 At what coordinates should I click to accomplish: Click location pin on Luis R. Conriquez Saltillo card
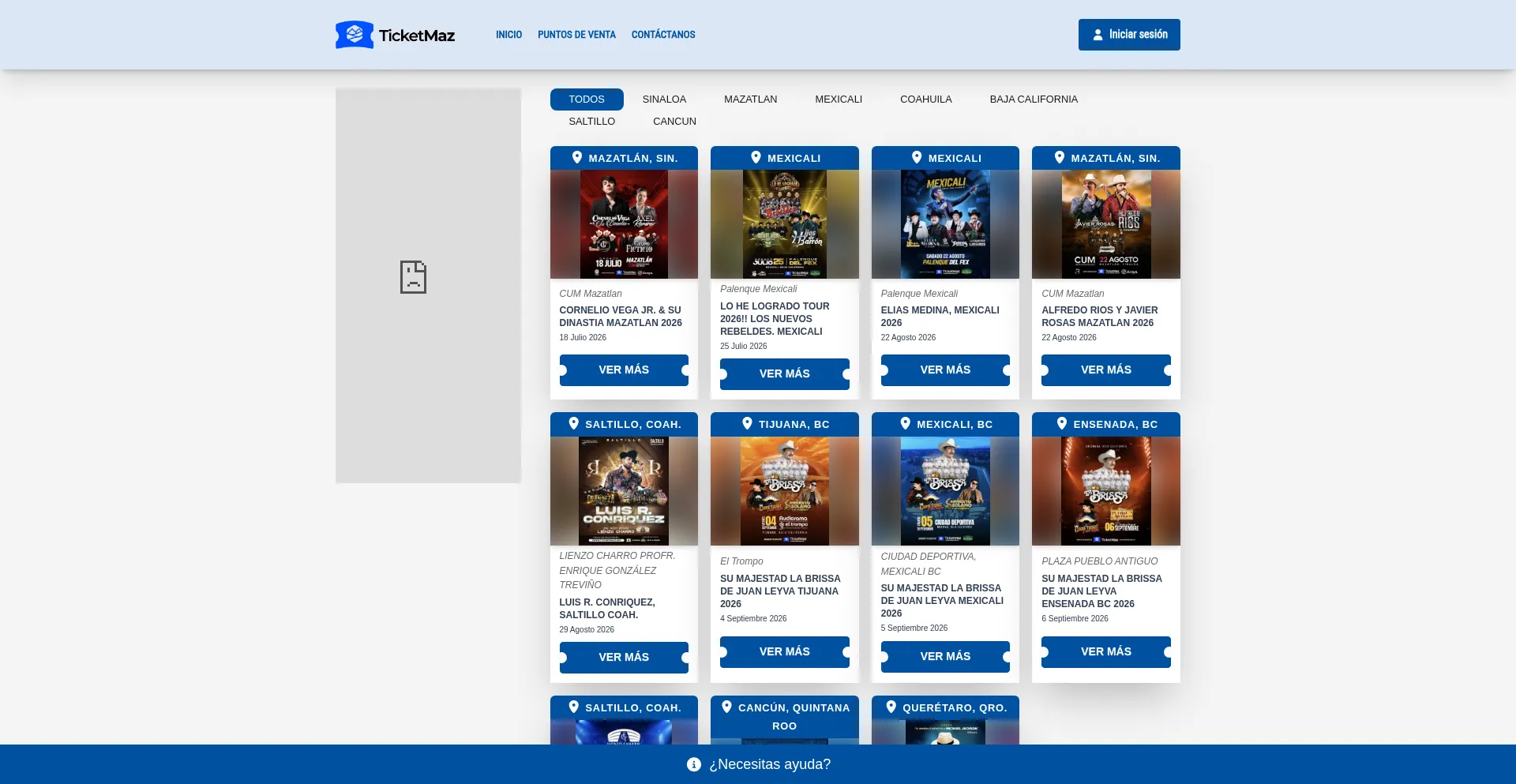574,423
